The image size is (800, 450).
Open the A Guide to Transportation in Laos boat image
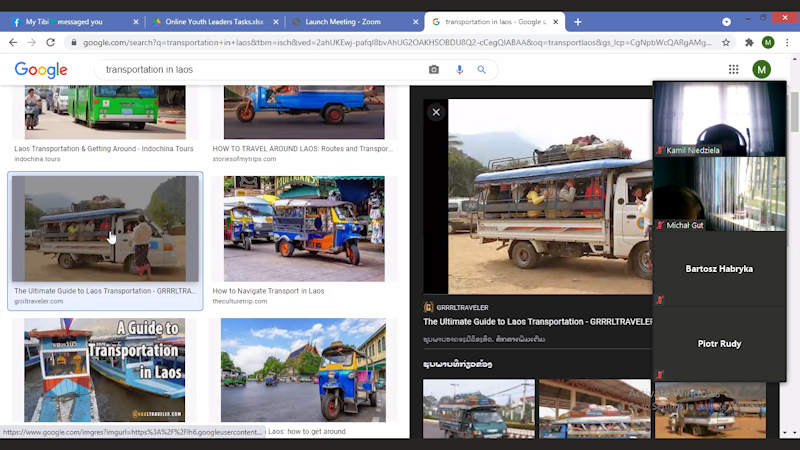pos(105,370)
